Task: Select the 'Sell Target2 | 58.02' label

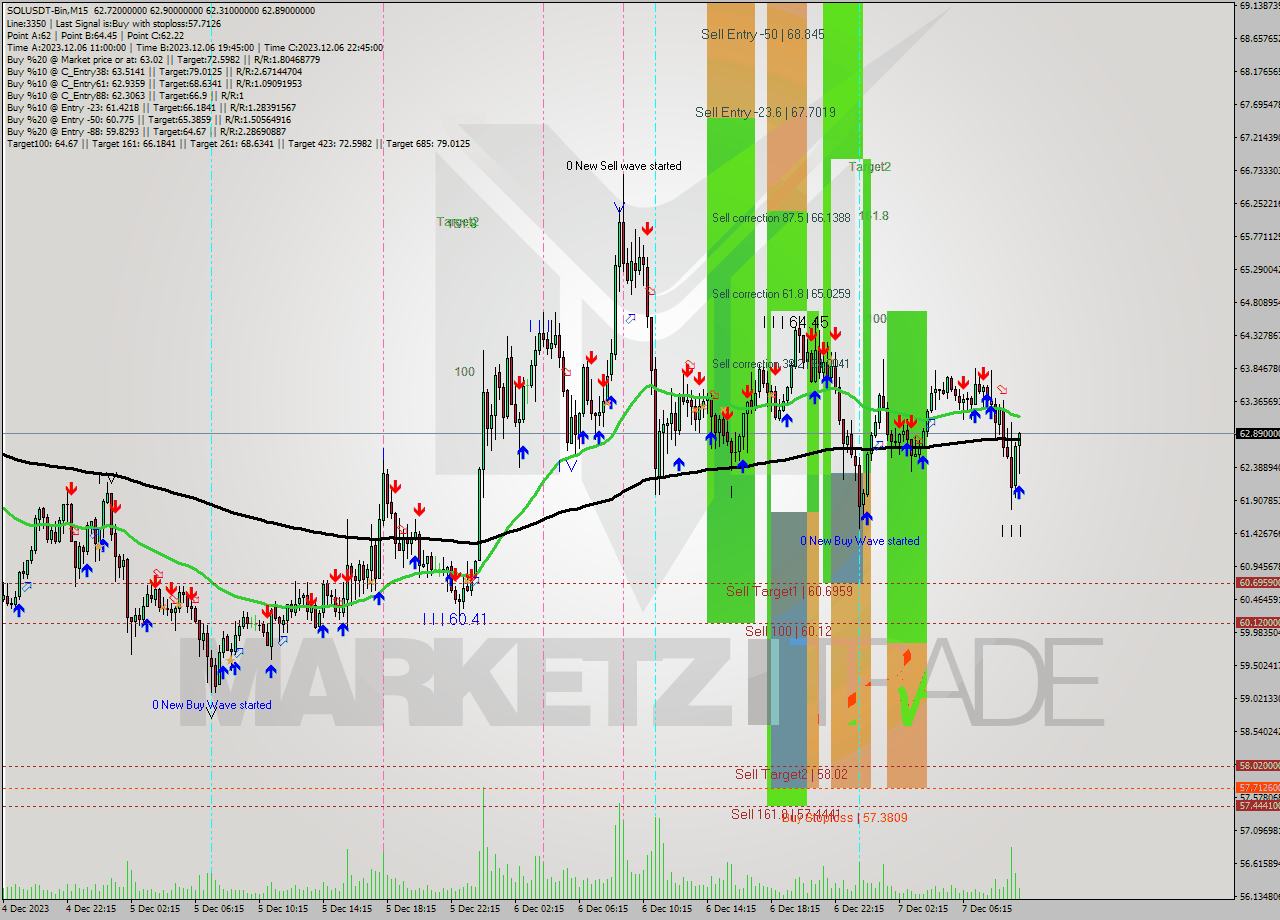Action: coord(791,774)
